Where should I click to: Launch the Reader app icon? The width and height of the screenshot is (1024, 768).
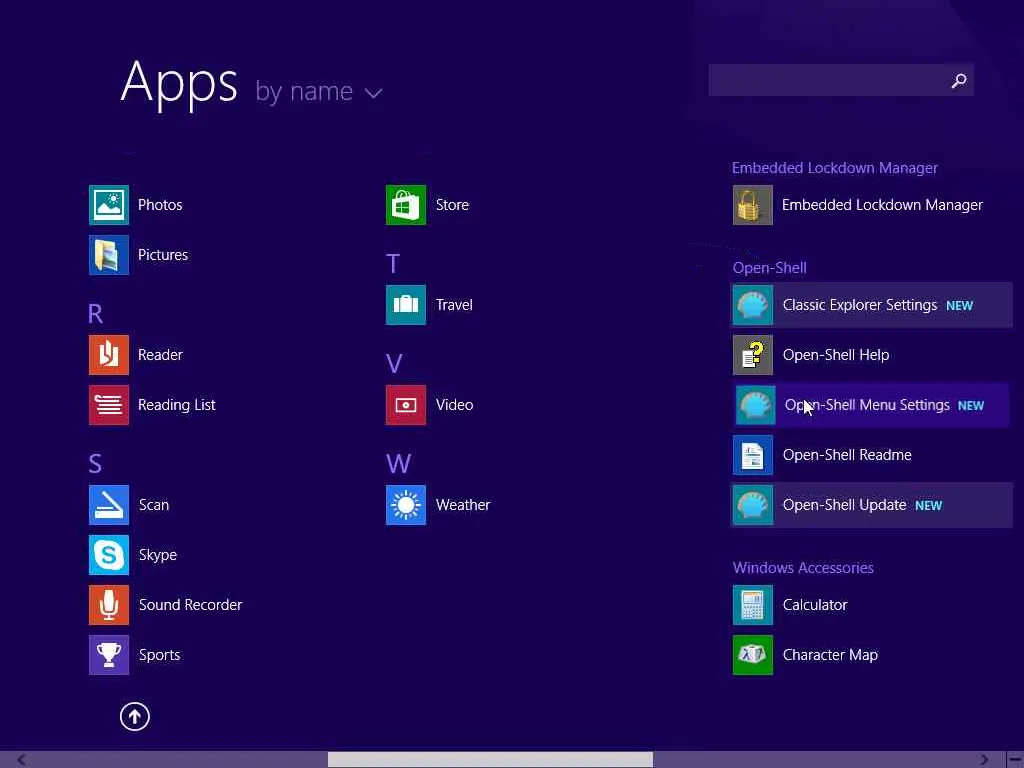108,355
